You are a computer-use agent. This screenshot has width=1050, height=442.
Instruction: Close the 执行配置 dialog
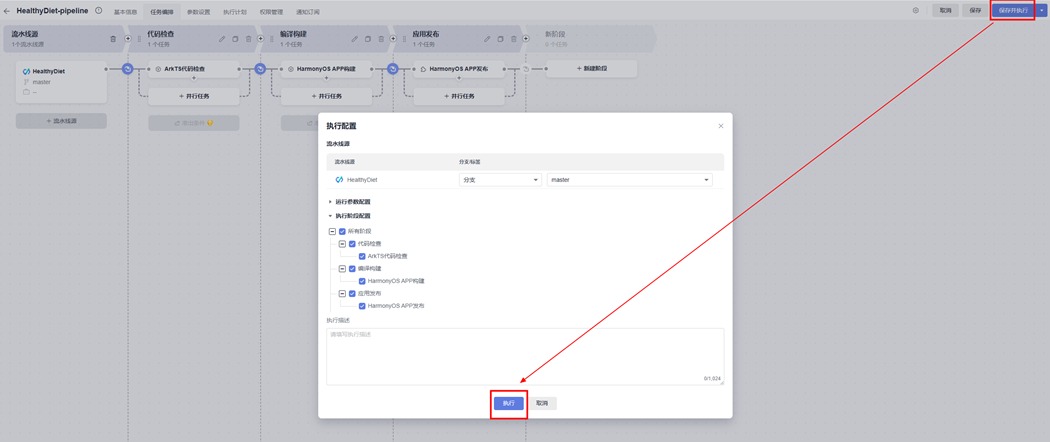click(x=721, y=126)
